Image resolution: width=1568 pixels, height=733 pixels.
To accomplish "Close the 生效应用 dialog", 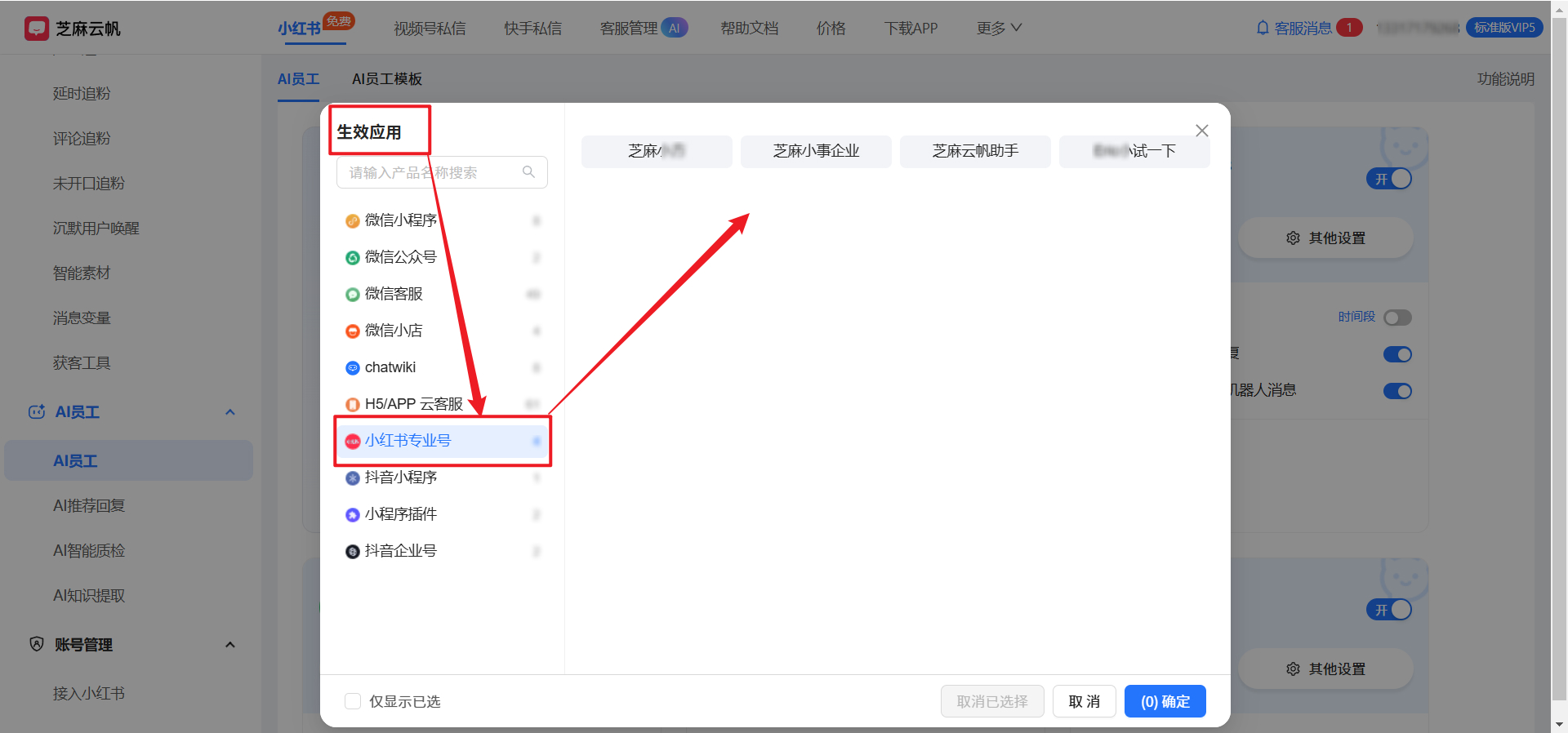I will [x=1202, y=131].
